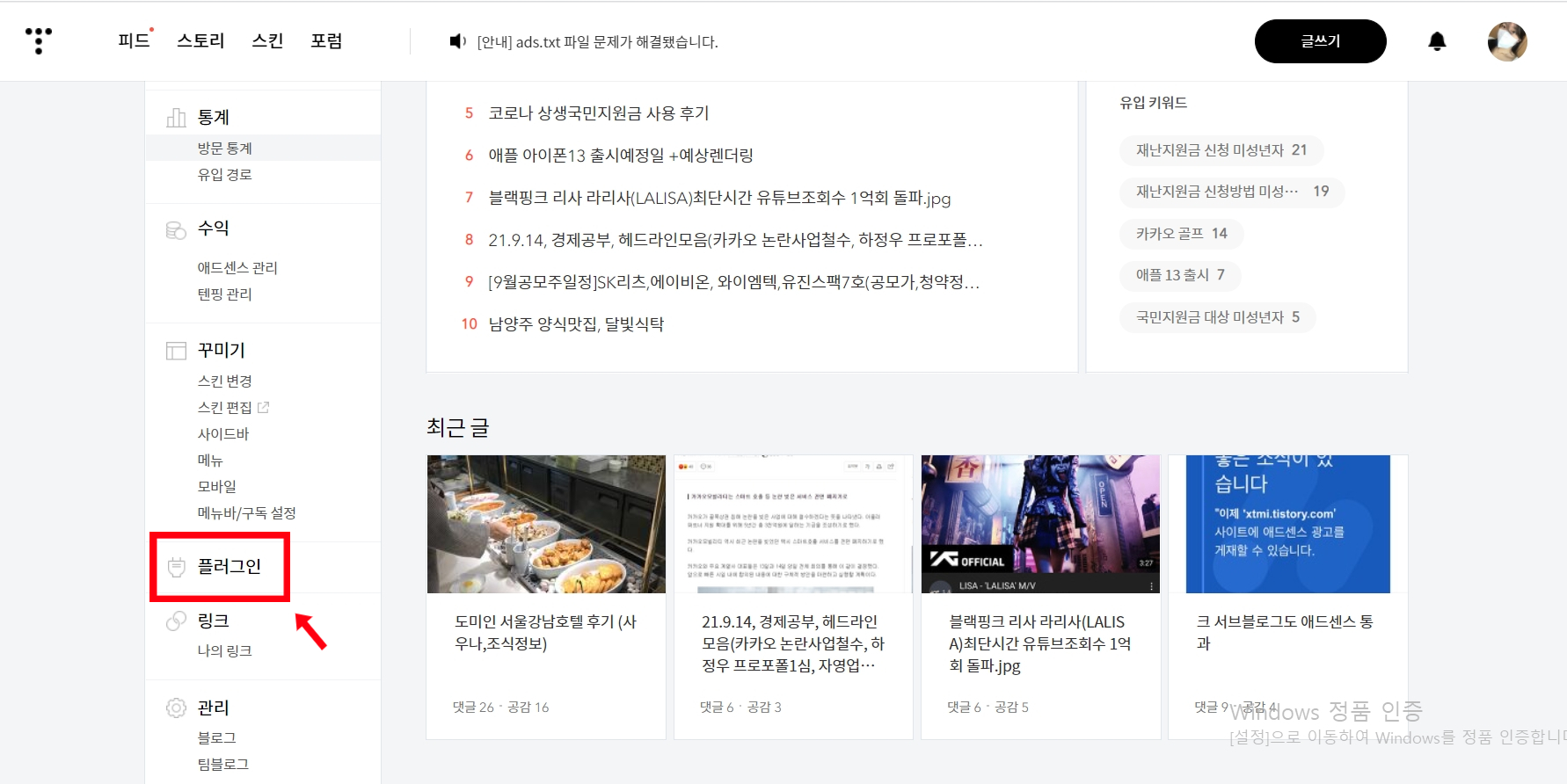Open recent post card 블랙핑크 리사 라리사
This screenshot has width=1567, height=784.
click(x=1040, y=643)
